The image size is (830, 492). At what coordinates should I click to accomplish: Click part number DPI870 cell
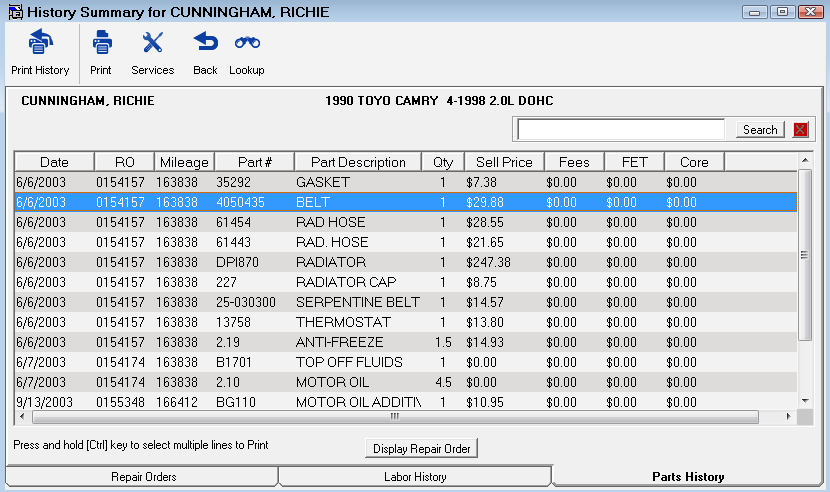237,262
